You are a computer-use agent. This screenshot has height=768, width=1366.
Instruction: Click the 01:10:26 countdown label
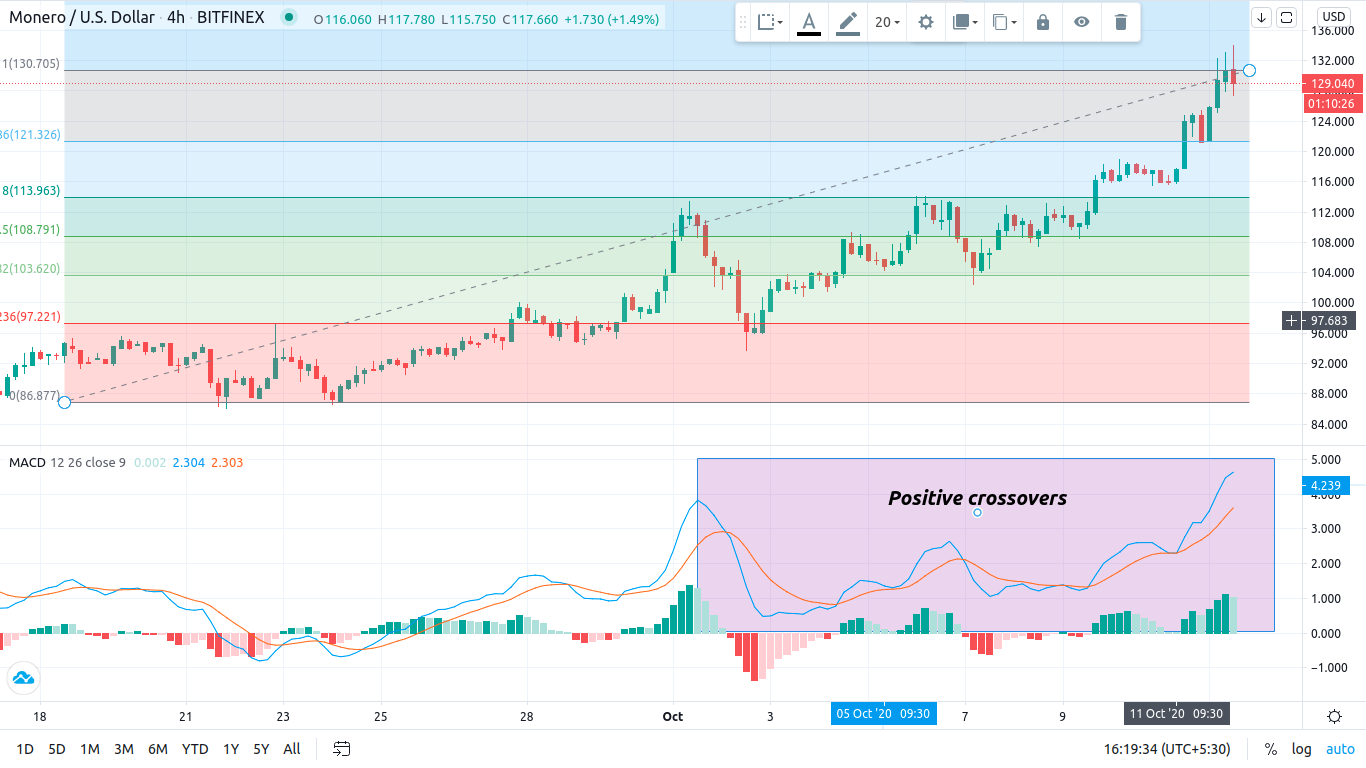pos(1333,104)
